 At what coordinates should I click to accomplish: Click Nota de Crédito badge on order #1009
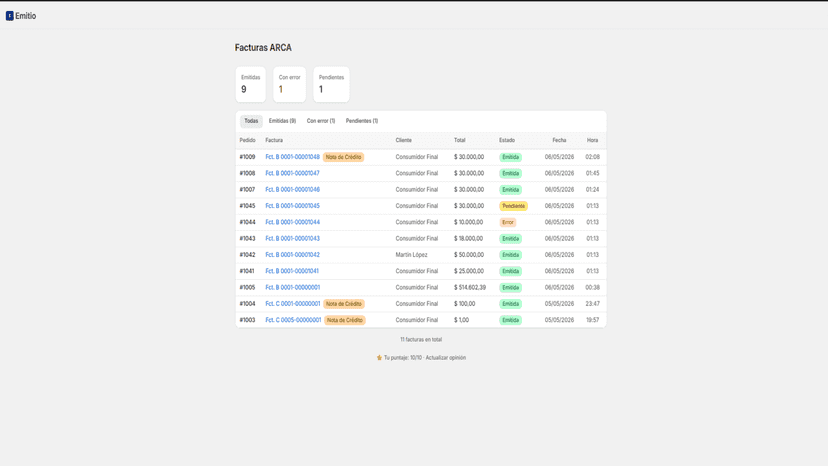(x=343, y=157)
